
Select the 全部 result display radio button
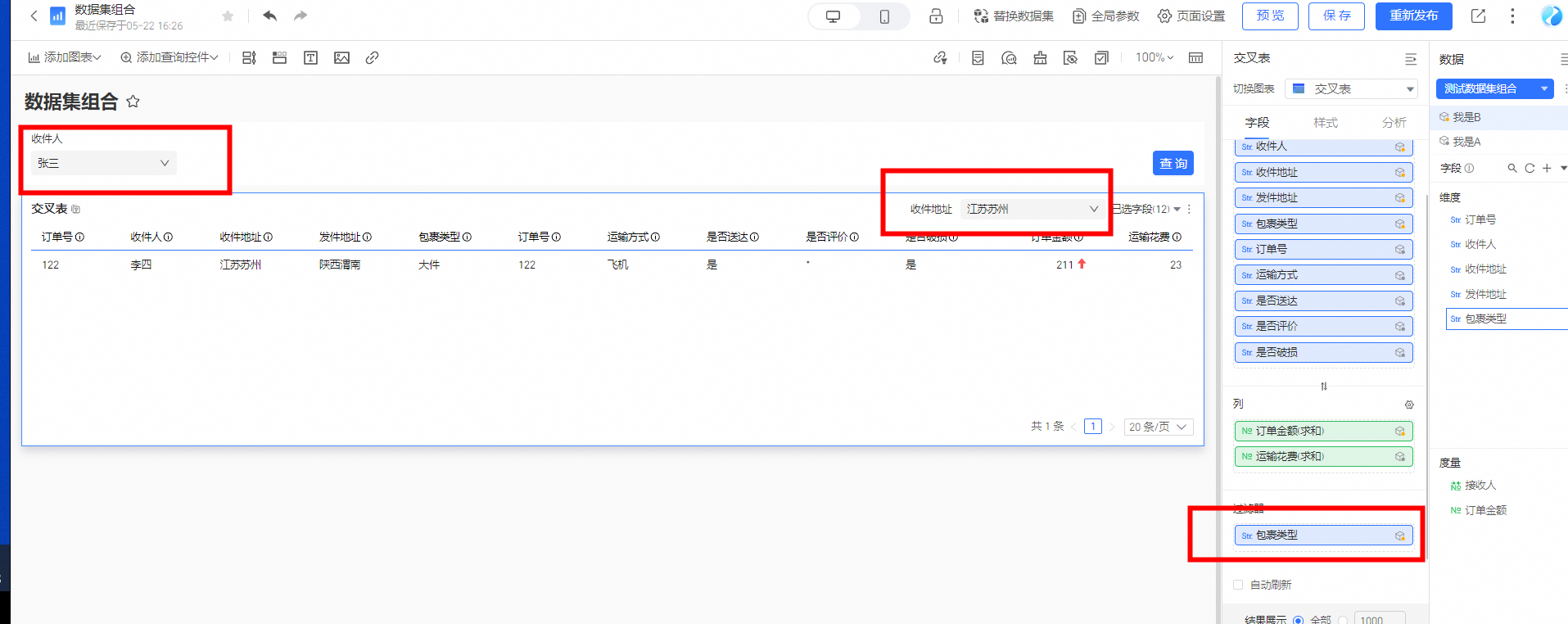tap(1298, 620)
